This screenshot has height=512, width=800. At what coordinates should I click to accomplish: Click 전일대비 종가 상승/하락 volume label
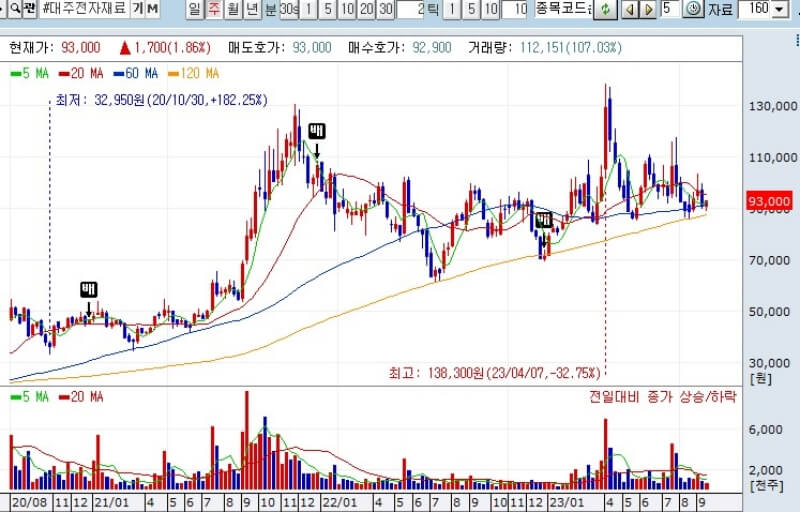(662, 397)
